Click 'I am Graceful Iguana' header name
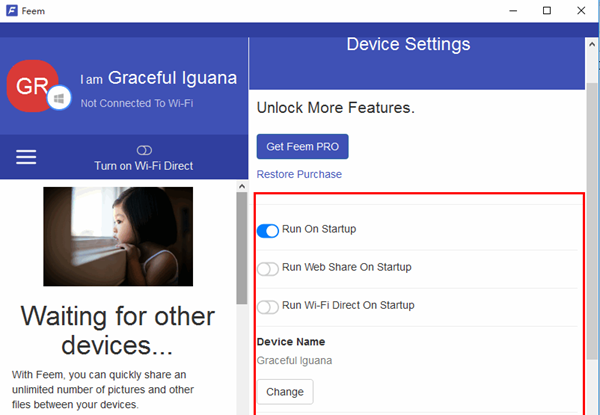Viewport: 600px width, 415px height. (158, 78)
